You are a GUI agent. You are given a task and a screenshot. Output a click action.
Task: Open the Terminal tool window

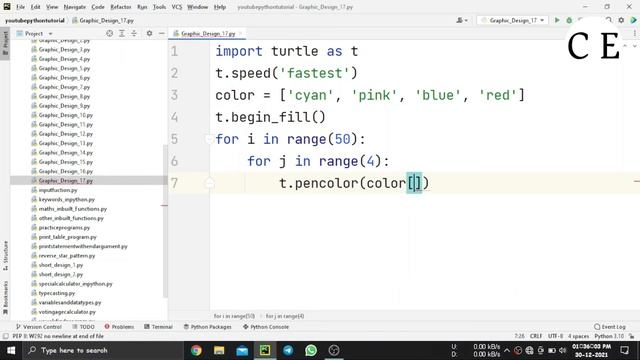(x=158, y=327)
